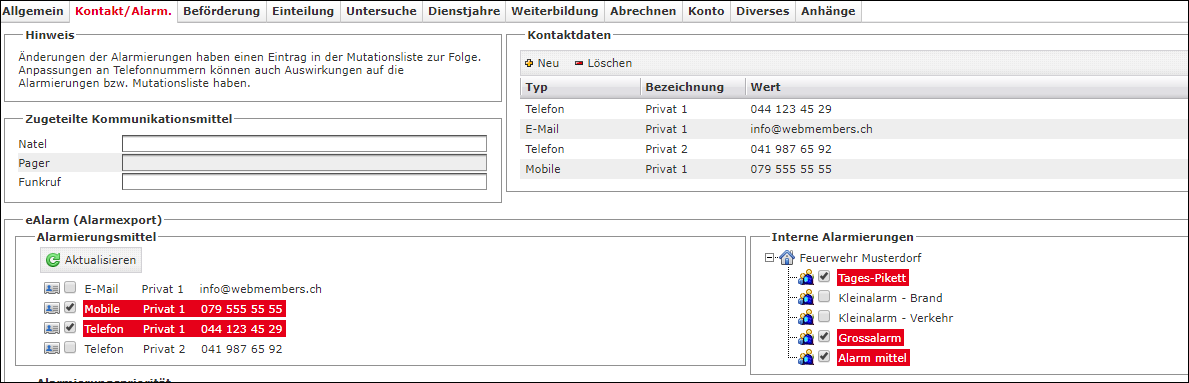This screenshot has width=1189, height=383.
Task: Click the contact card icon beside Mobile row
Action: pos(52,308)
